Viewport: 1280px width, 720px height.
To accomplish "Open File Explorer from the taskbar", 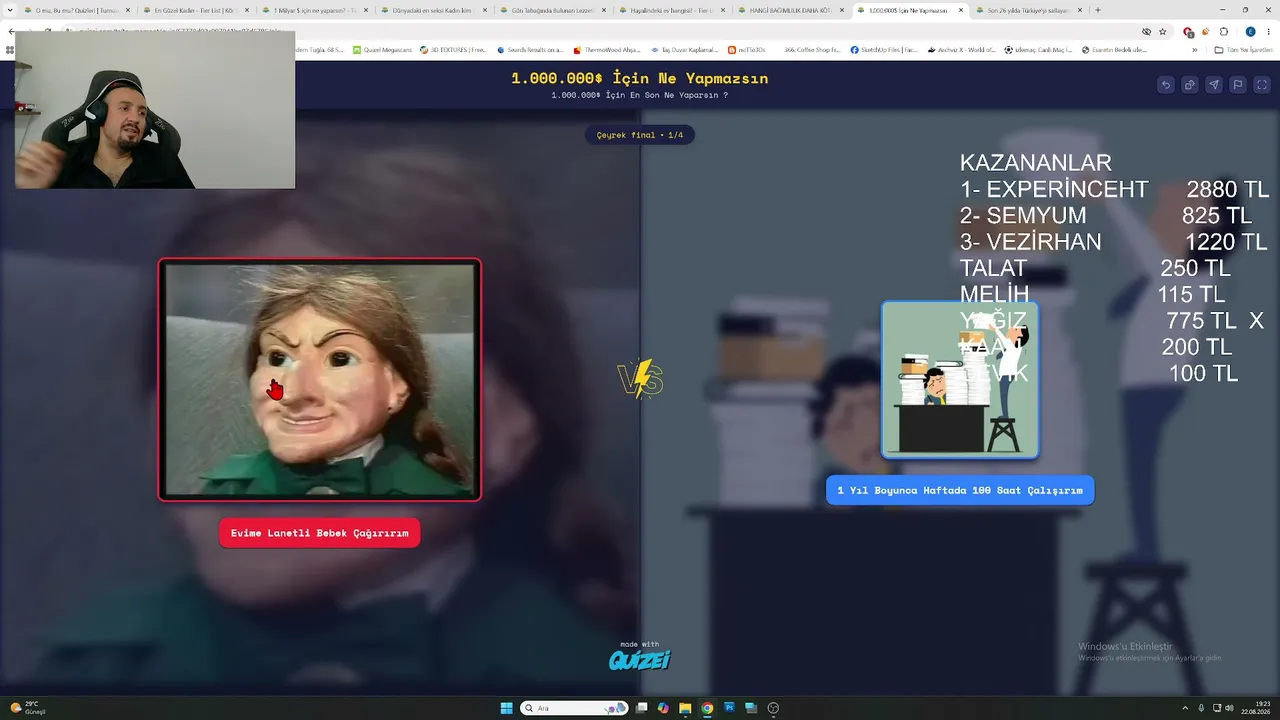I will click(685, 708).
